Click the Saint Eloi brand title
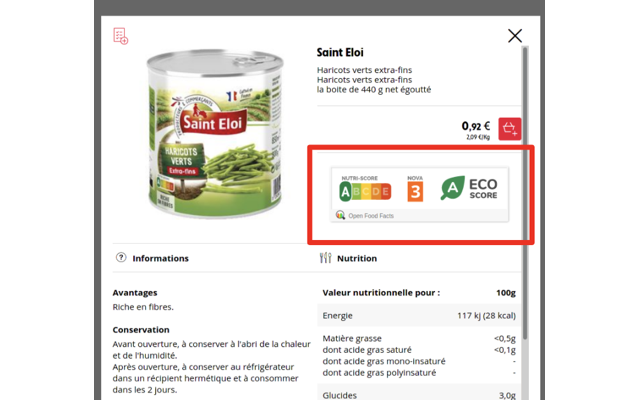 tap(340, 52)
